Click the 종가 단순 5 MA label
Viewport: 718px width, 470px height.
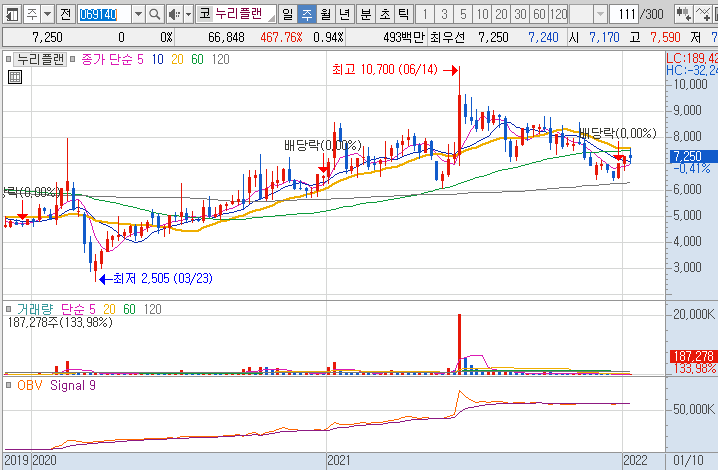point(112,60)
